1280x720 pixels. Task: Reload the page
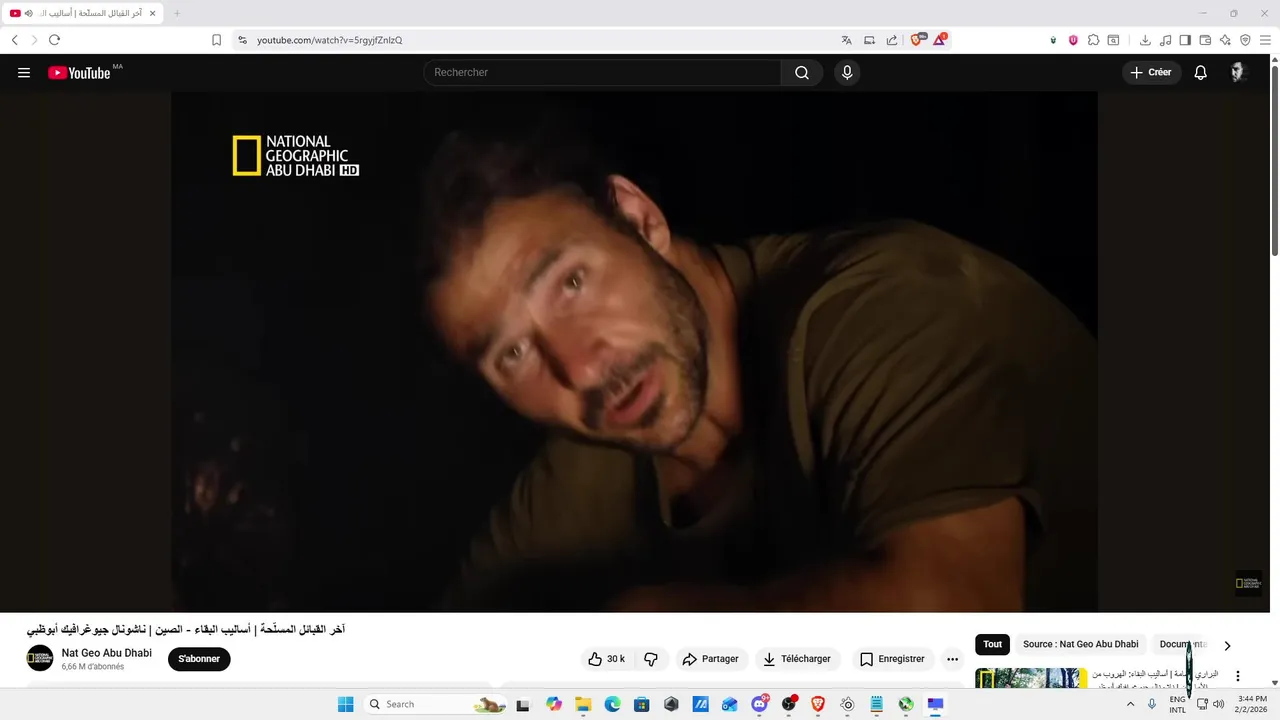click(54, 40)
